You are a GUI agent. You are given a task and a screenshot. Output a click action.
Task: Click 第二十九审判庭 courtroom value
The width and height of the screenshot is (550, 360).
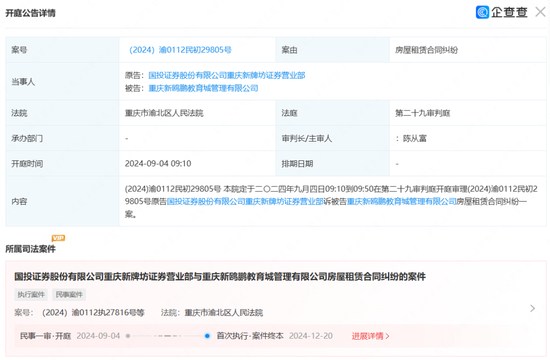(423, 113)
